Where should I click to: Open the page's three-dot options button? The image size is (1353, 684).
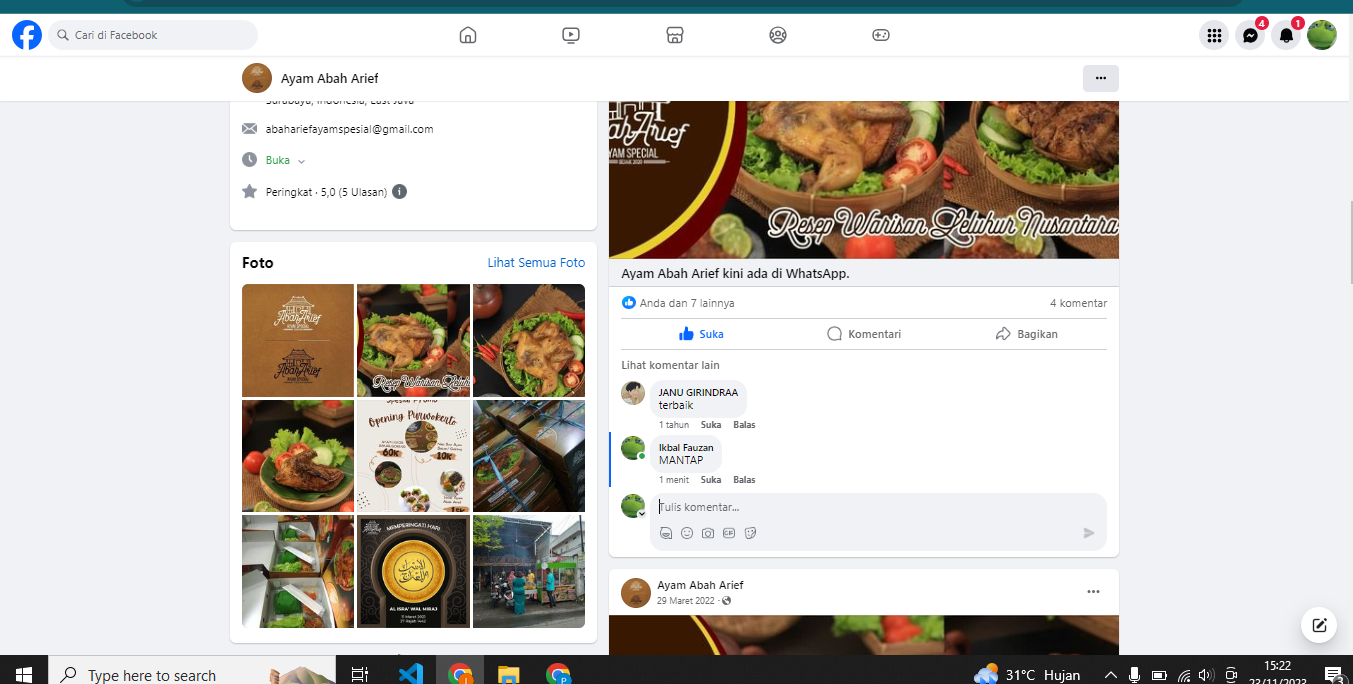[1101, 78]
